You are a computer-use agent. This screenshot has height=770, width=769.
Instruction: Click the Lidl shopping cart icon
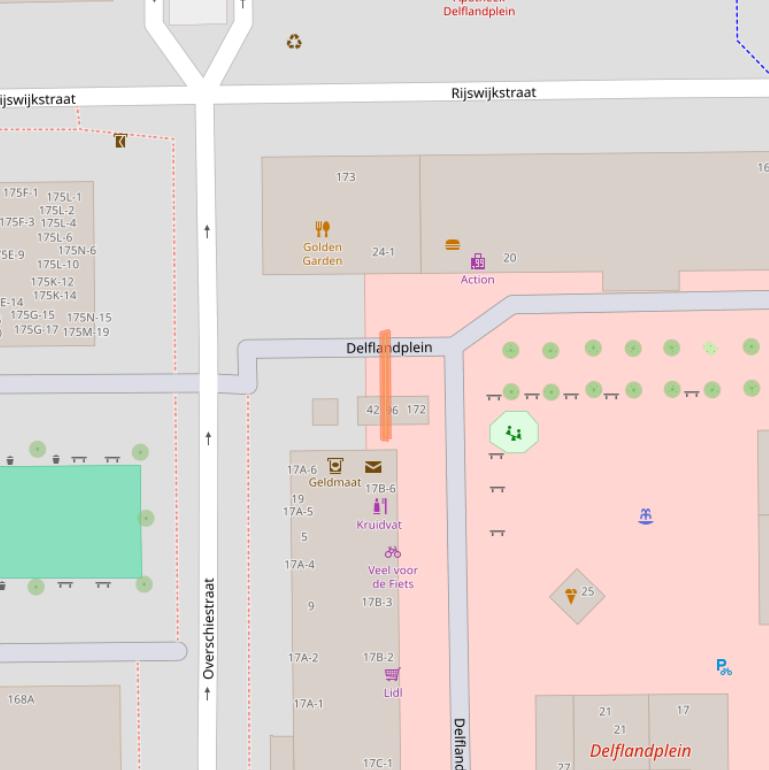tap(392, 675)
